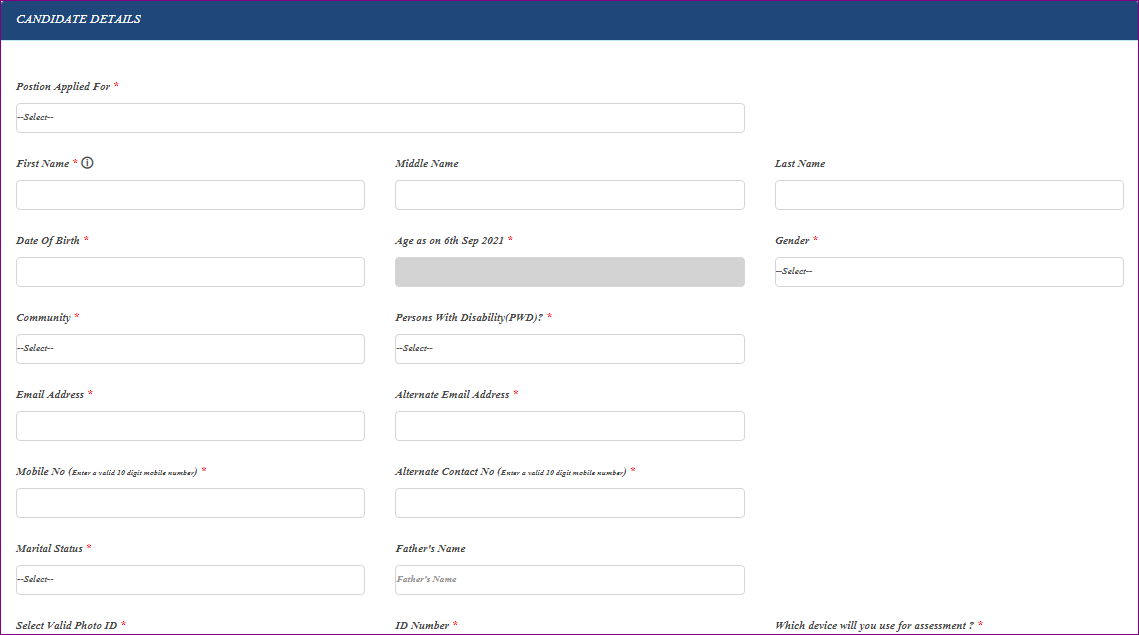Click the Alternate Email Address field

click(x=569, y=426)
